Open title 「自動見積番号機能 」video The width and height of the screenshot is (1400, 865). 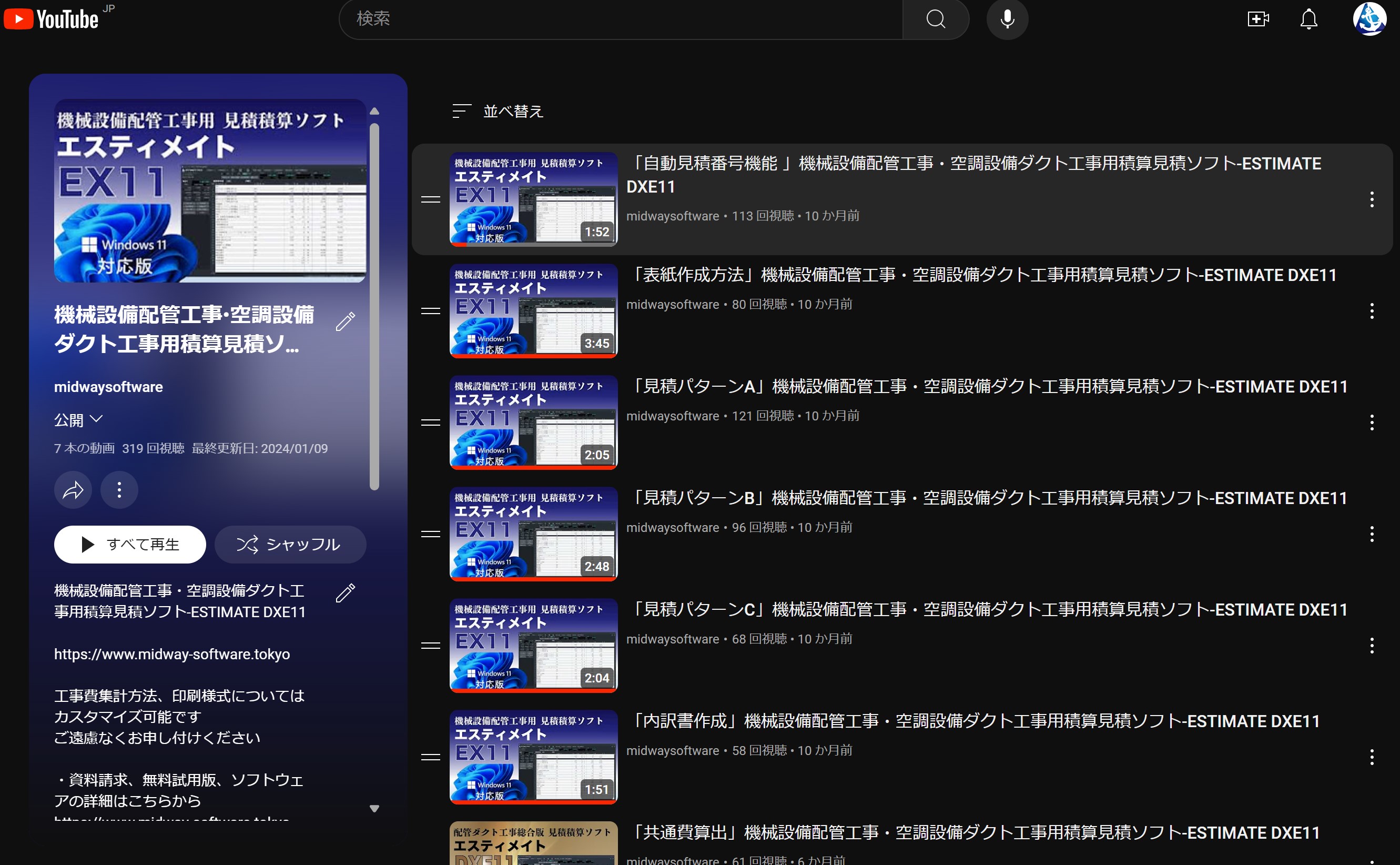click(973, 175)
